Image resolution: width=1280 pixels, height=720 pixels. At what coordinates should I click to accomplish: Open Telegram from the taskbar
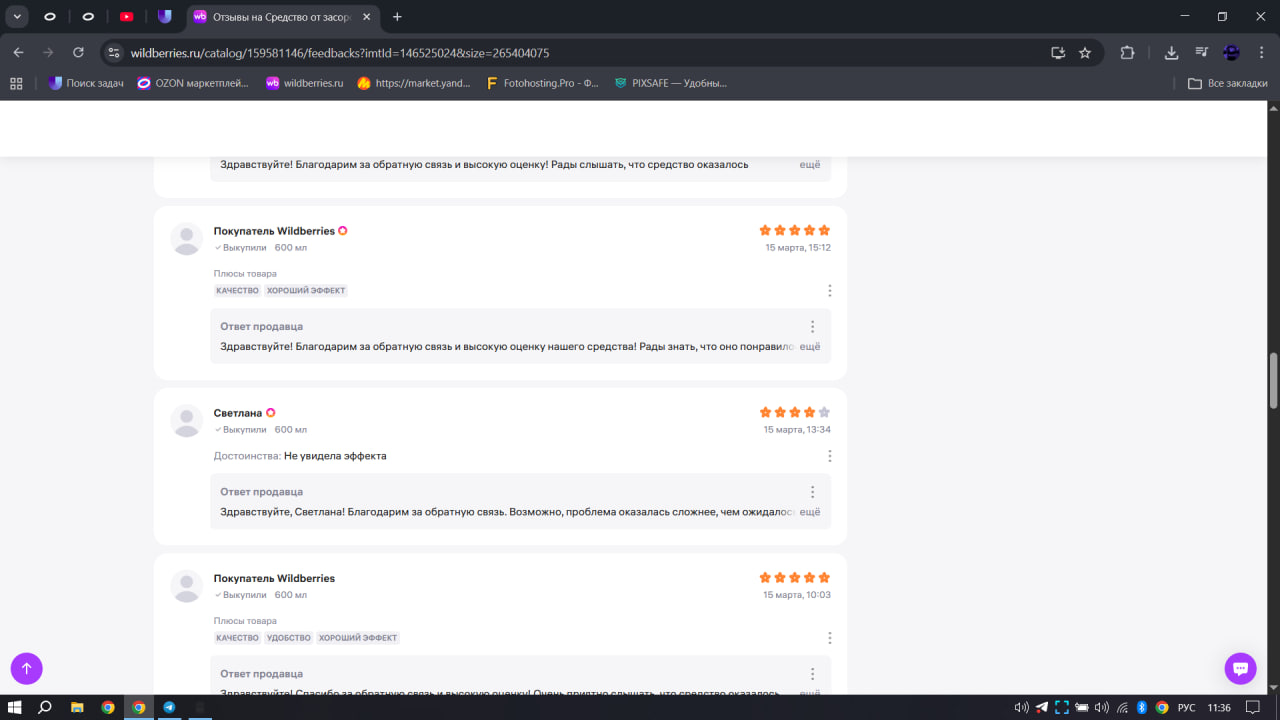click(169, 707)
